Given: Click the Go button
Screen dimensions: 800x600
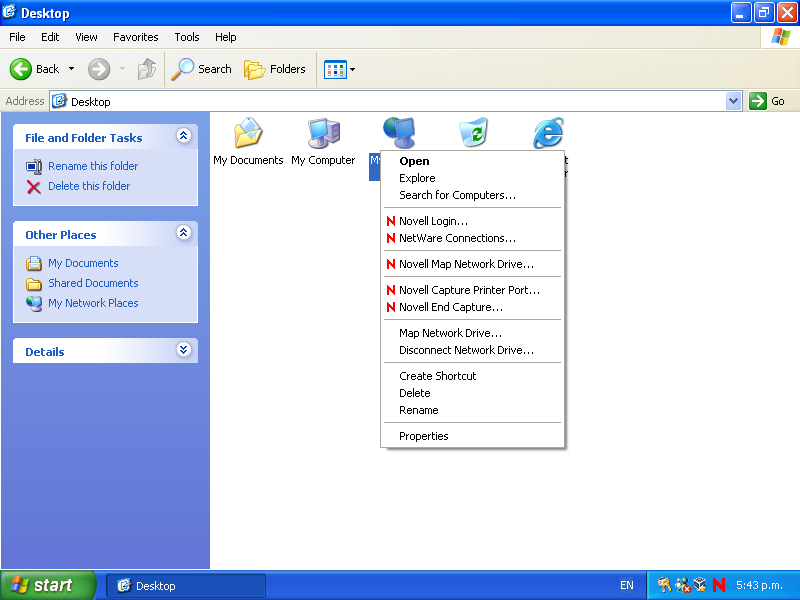Looking at the screenshot, I should pos(767,101).
